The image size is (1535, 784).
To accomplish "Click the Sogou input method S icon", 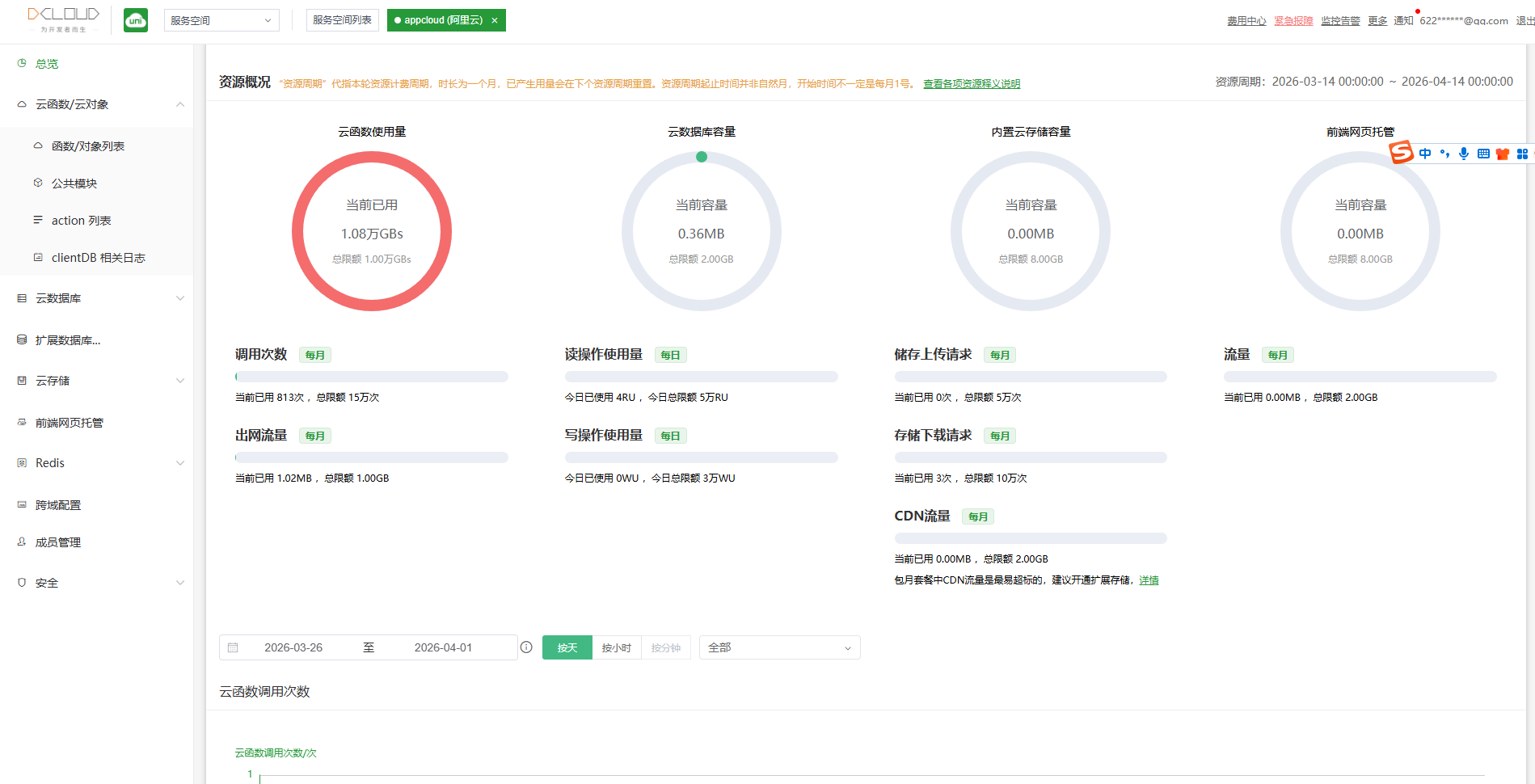I will tap(1401, 152).
